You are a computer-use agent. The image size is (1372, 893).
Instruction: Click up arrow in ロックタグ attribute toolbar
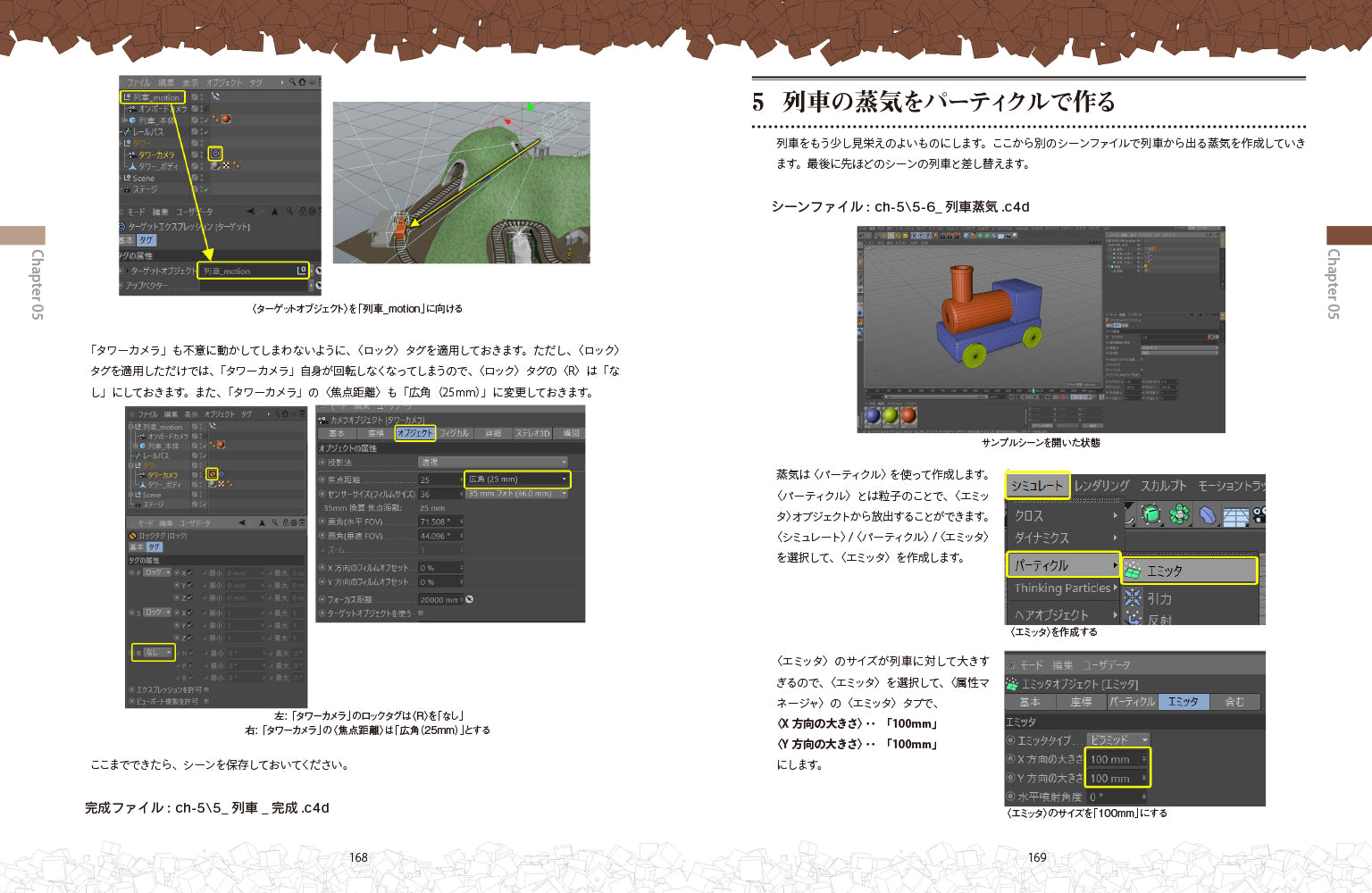[262, 522]
